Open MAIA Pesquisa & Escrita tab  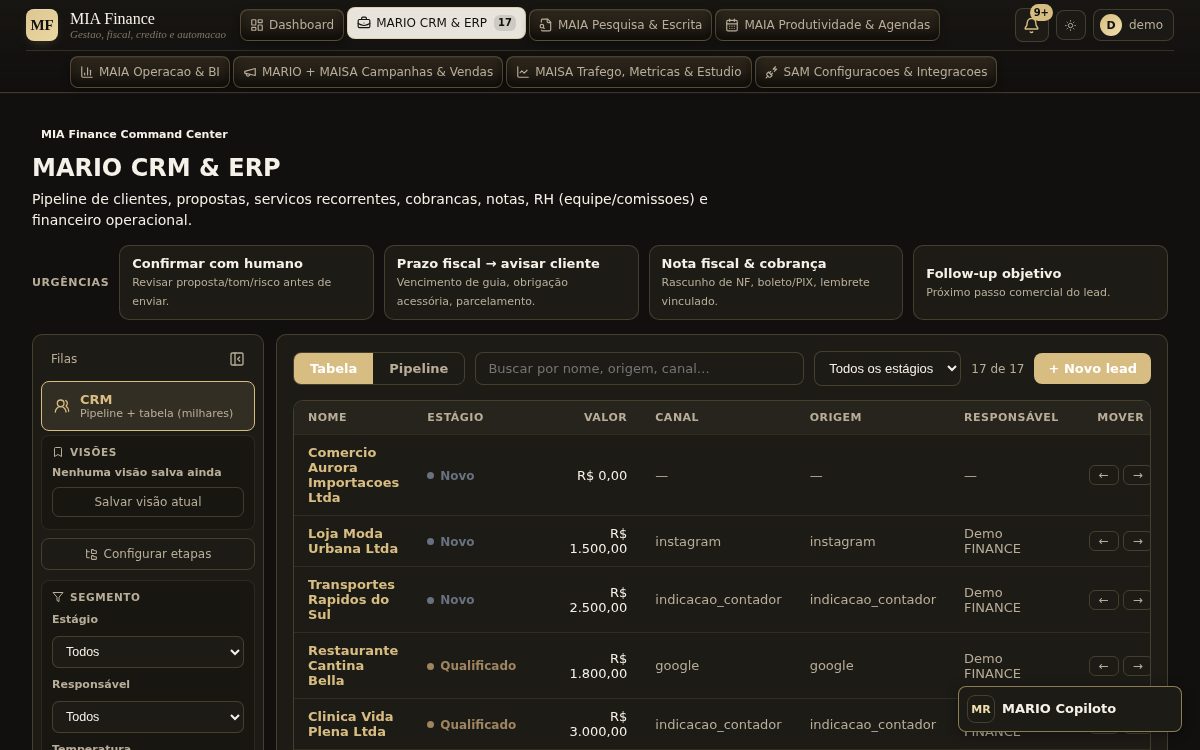pos(620,25)
